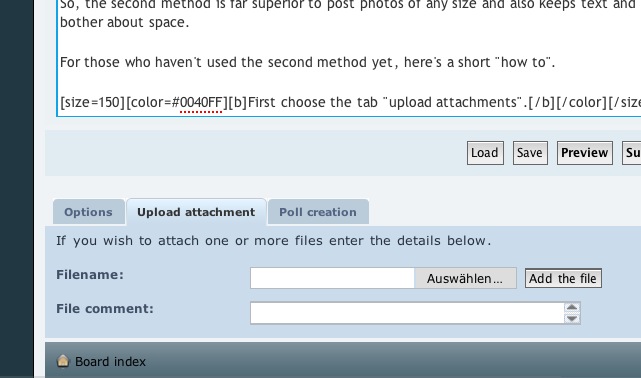Image resolution: width=641 pixels, height=378 pixels.
Task: Click the partially visible Submit button
Action: pyautogui.click(x=632, y=153)
